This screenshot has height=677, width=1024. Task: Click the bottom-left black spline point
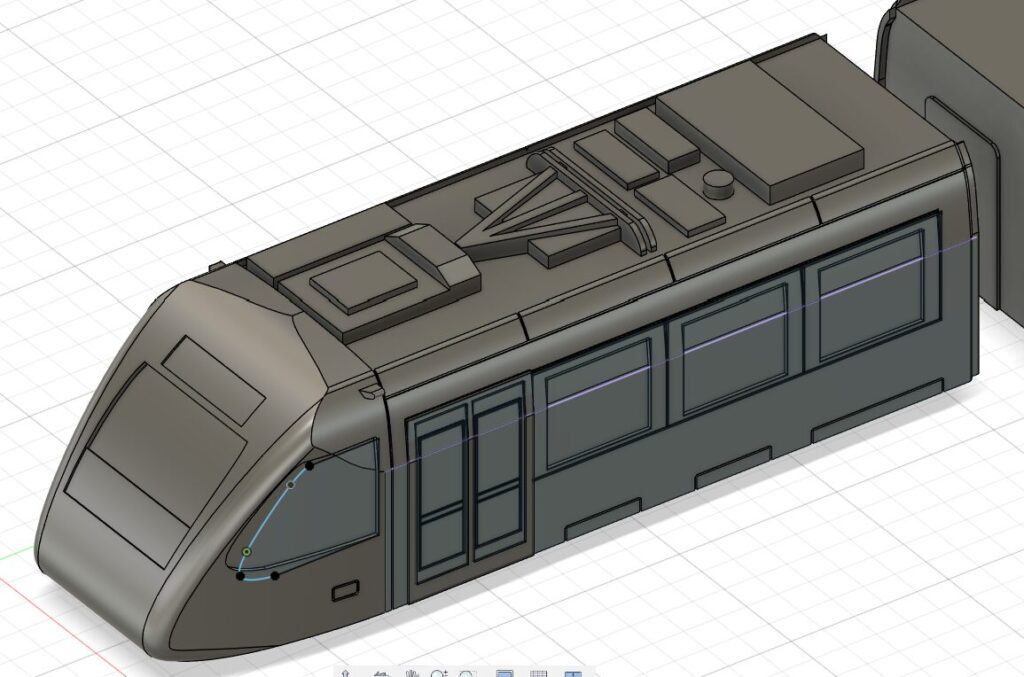click(240, 575)
